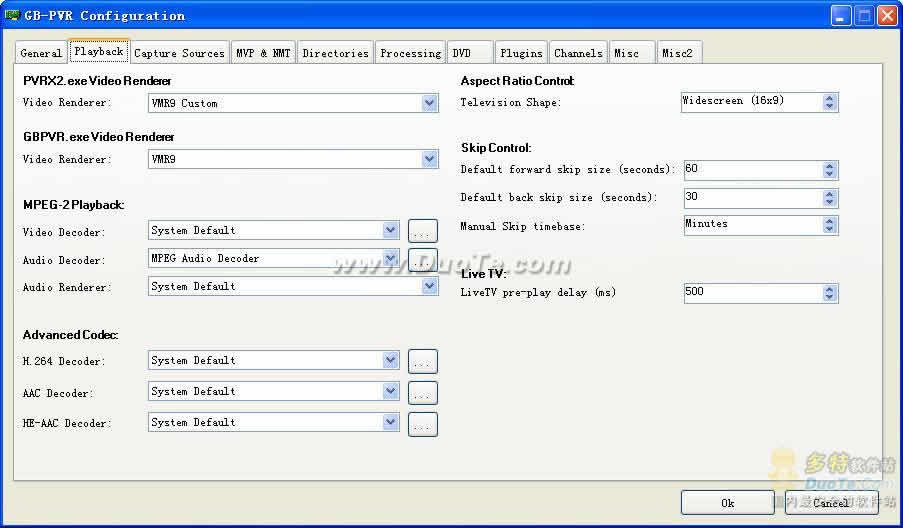
Task: Open HE-AAC Decoder properties (...) button
Action: click(423, 424)
